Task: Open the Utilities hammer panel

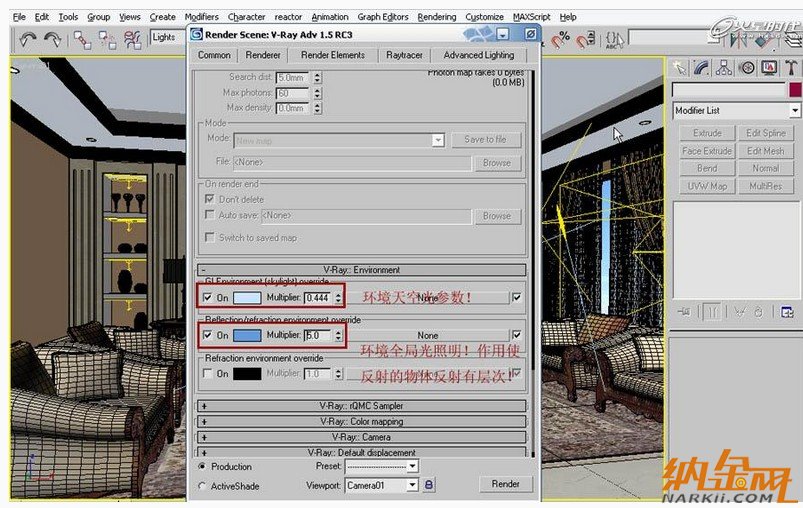Action: [x=791, y=68]
